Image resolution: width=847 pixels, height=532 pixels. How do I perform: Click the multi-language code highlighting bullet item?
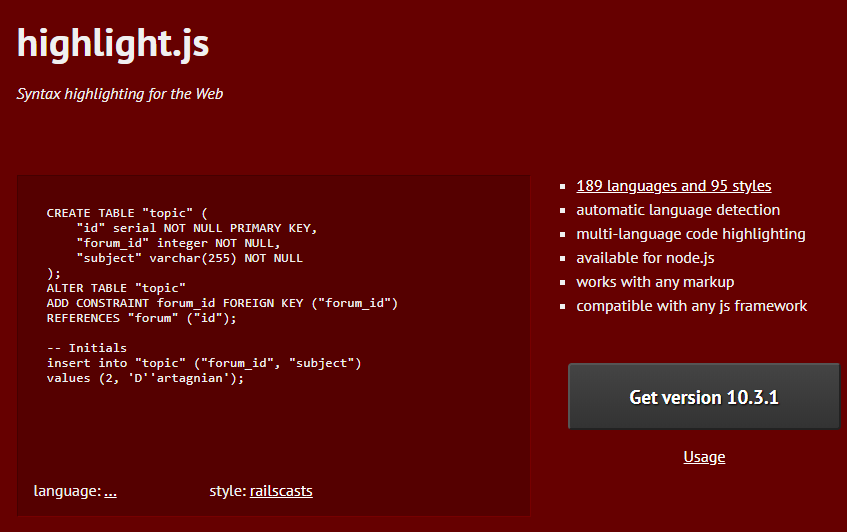(x=690, y=234)
